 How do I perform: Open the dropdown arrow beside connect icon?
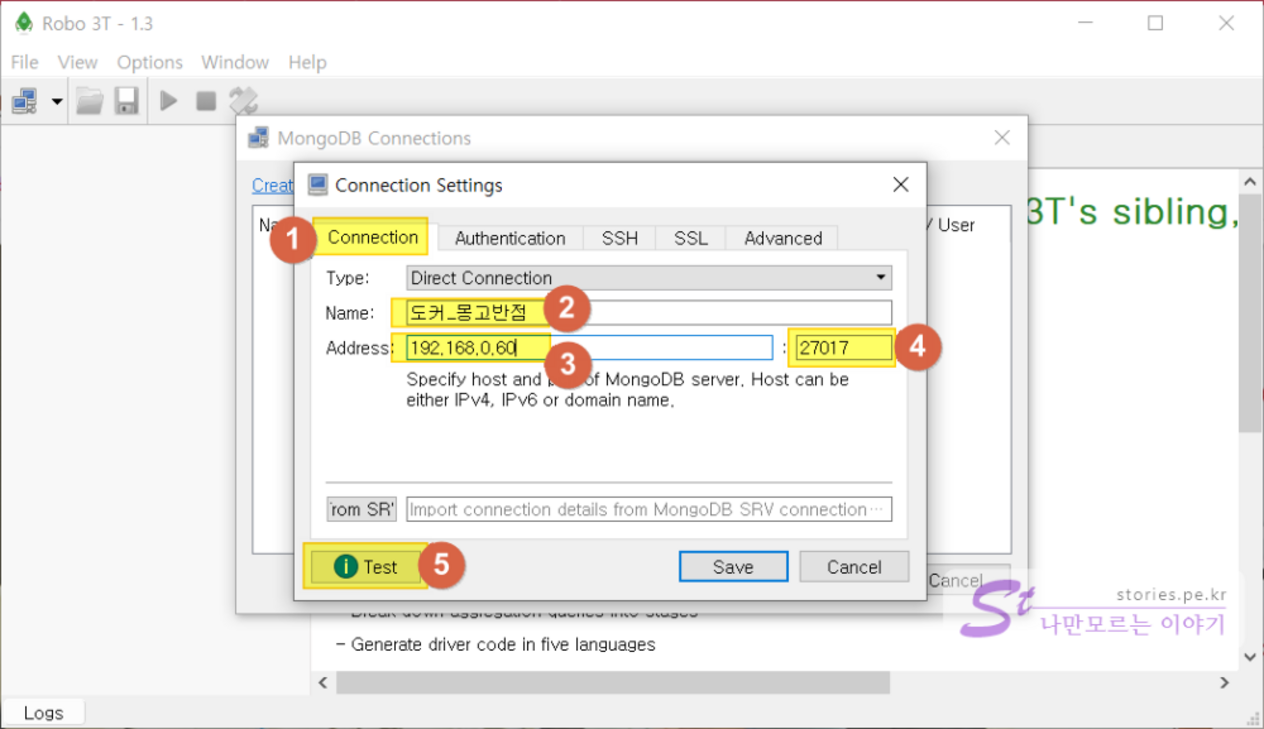point(56,101)
